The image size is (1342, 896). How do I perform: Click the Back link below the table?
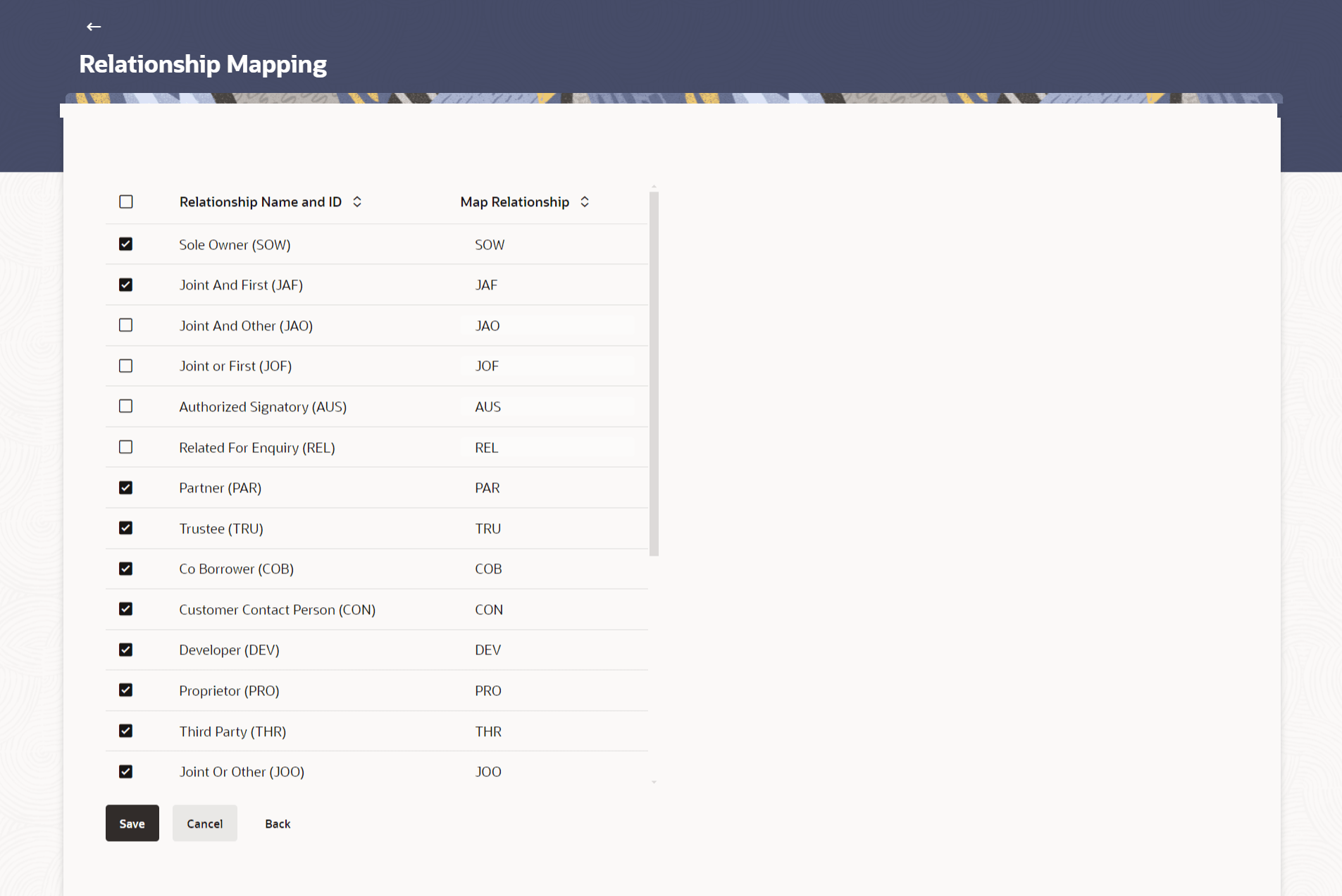tap(277, 823)
